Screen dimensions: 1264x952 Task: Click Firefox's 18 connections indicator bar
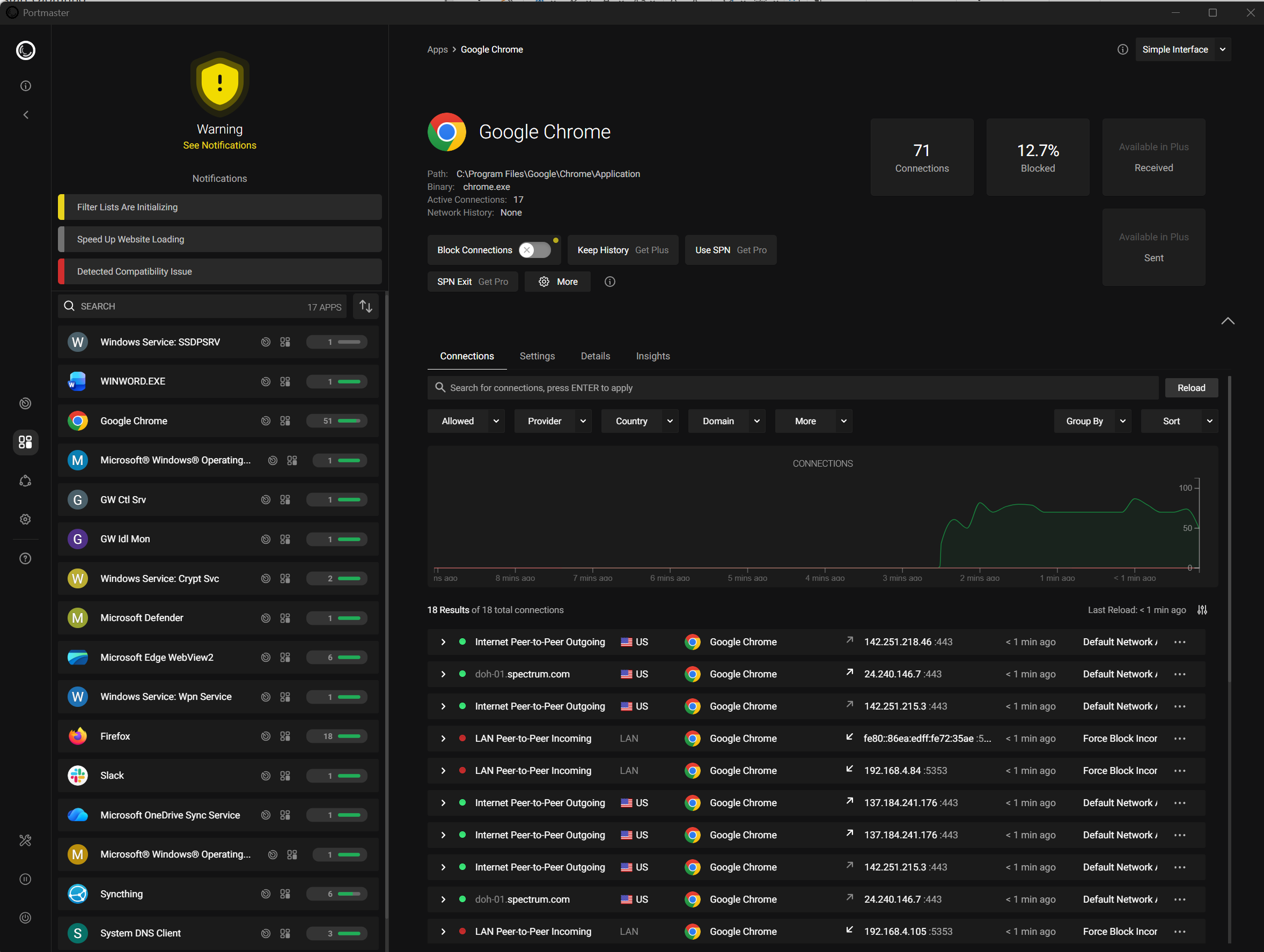pyautogui.click(x=337, y=736)
